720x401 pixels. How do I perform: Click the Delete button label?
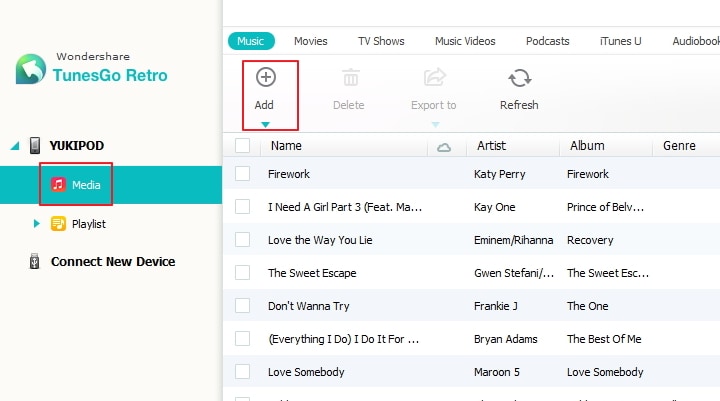[x=349, y=105]
